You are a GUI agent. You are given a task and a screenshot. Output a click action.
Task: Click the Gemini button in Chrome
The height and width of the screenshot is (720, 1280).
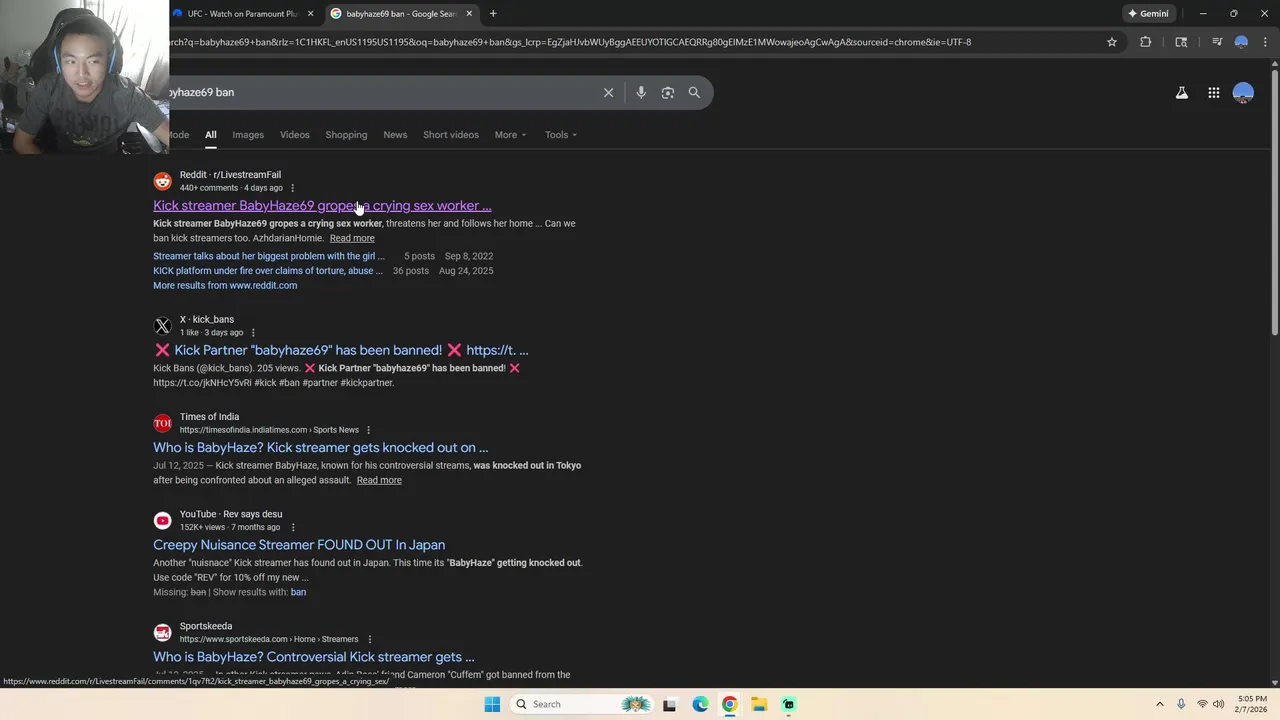point(1148,14)
